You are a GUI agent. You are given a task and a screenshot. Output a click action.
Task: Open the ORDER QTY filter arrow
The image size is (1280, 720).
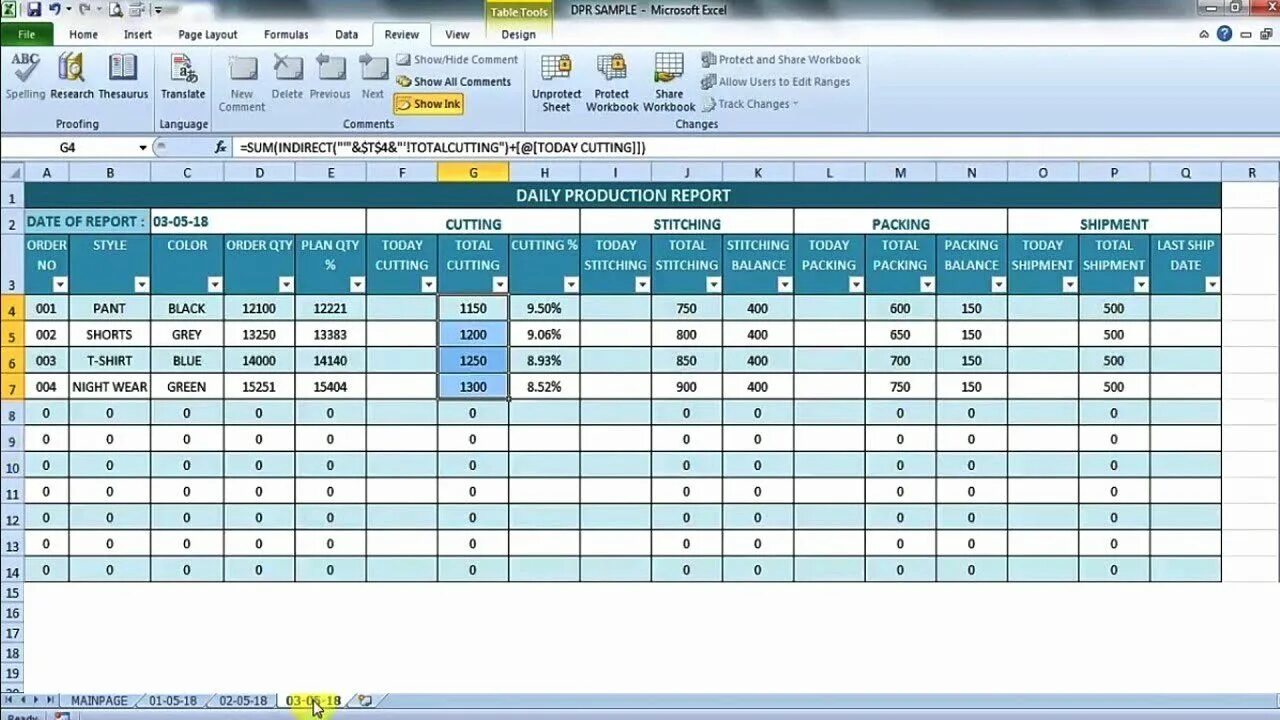coord(287,284)
